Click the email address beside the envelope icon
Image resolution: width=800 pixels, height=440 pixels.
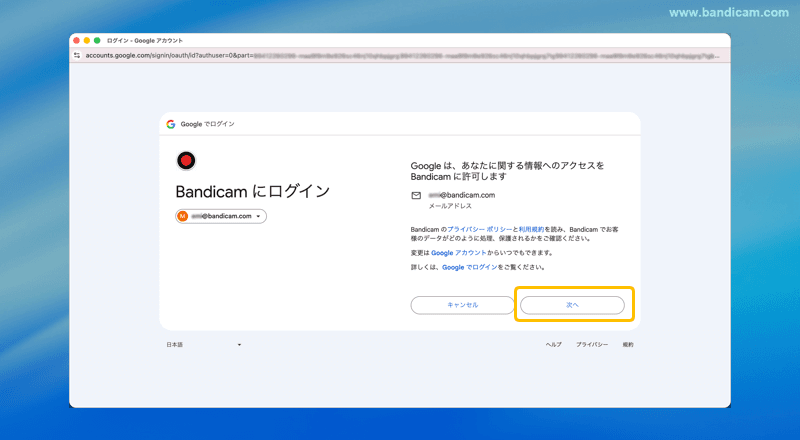pos(462,195)
